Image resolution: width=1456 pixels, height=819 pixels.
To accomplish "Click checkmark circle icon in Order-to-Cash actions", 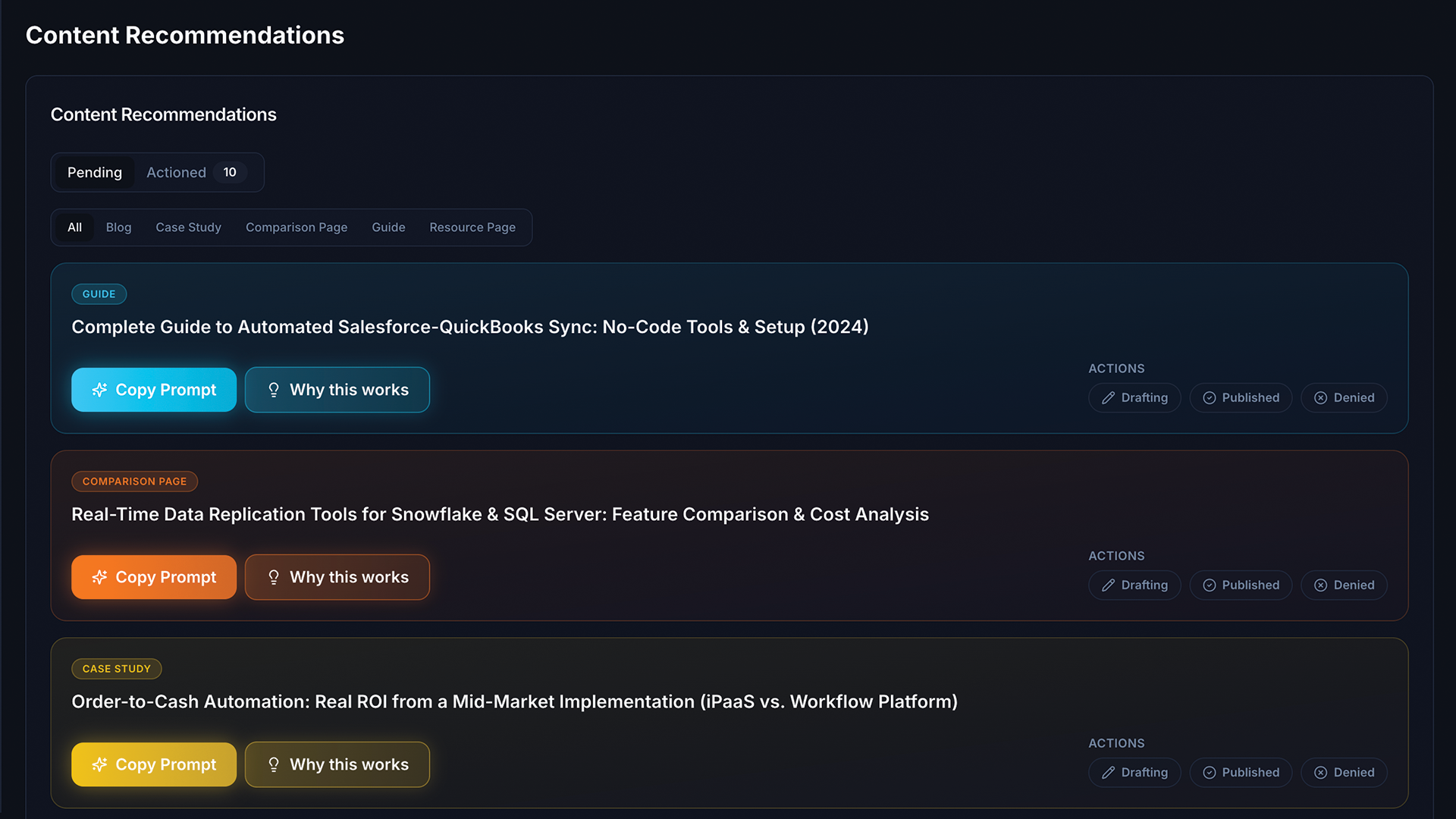I will [x=1209, y=772].
